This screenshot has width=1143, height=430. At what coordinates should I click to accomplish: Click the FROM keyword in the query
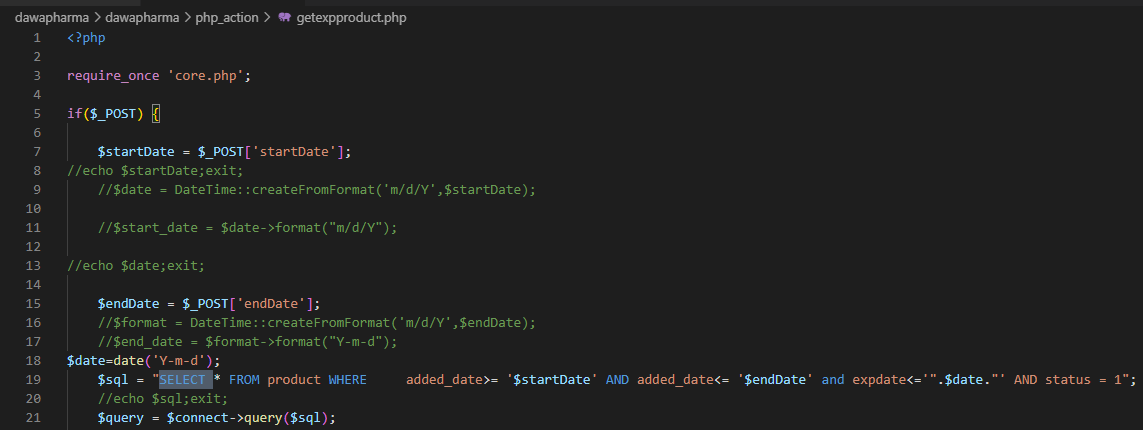244,379
